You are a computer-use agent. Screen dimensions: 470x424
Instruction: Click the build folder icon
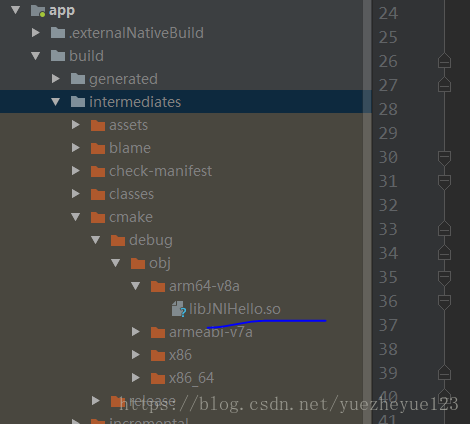58,56
